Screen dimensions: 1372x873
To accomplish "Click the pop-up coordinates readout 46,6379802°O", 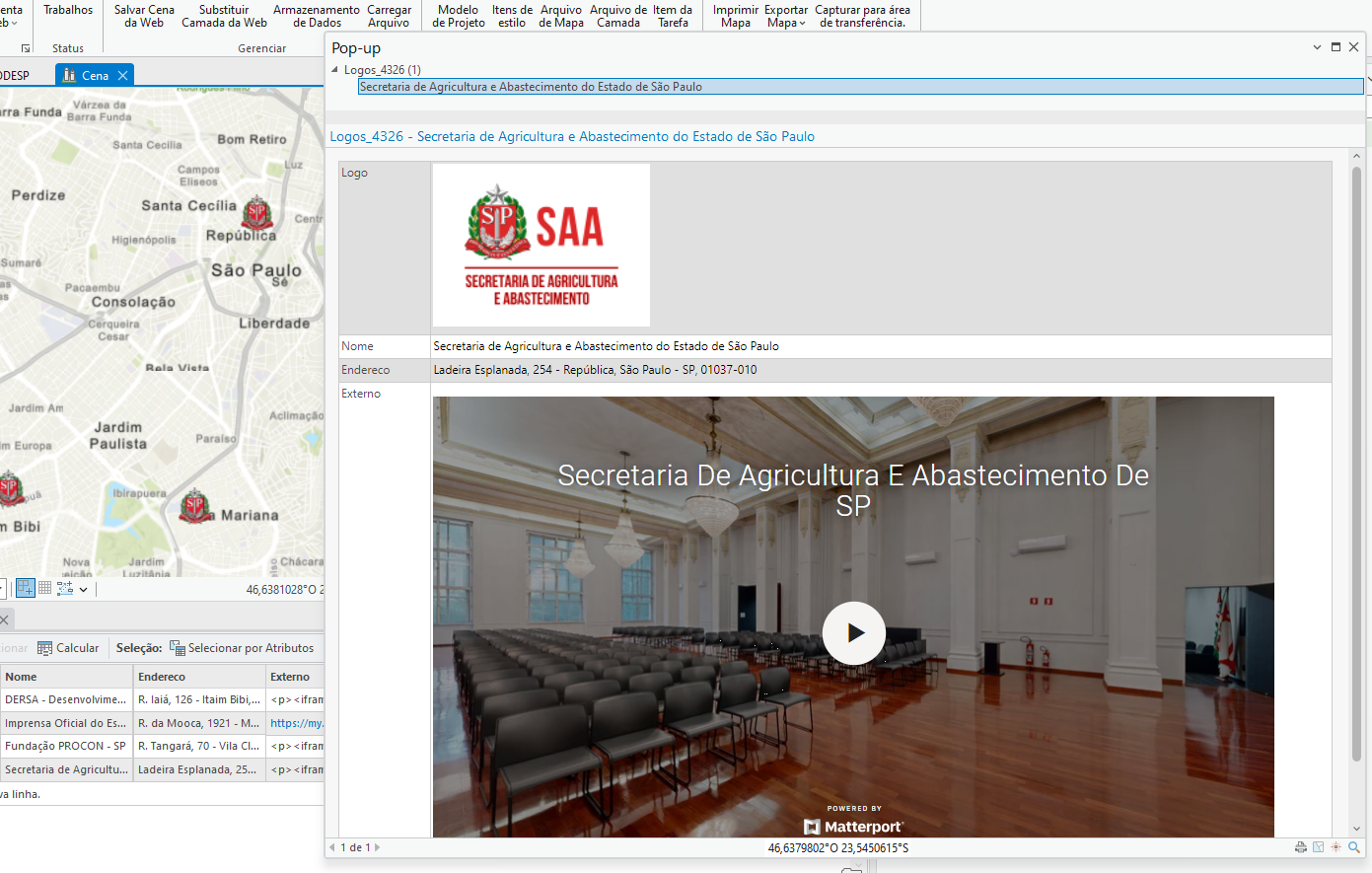I will tap(838, 847).
